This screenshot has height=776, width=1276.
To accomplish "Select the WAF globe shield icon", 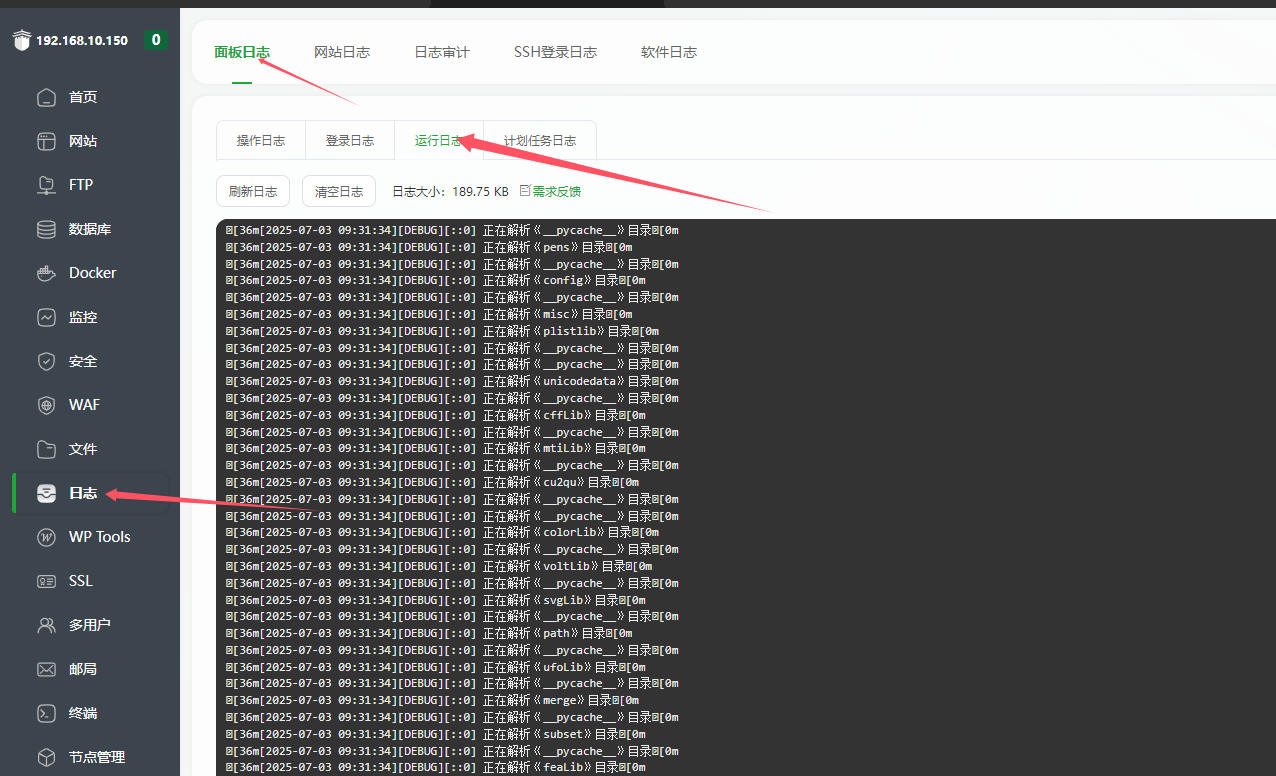I will [46, 405].
